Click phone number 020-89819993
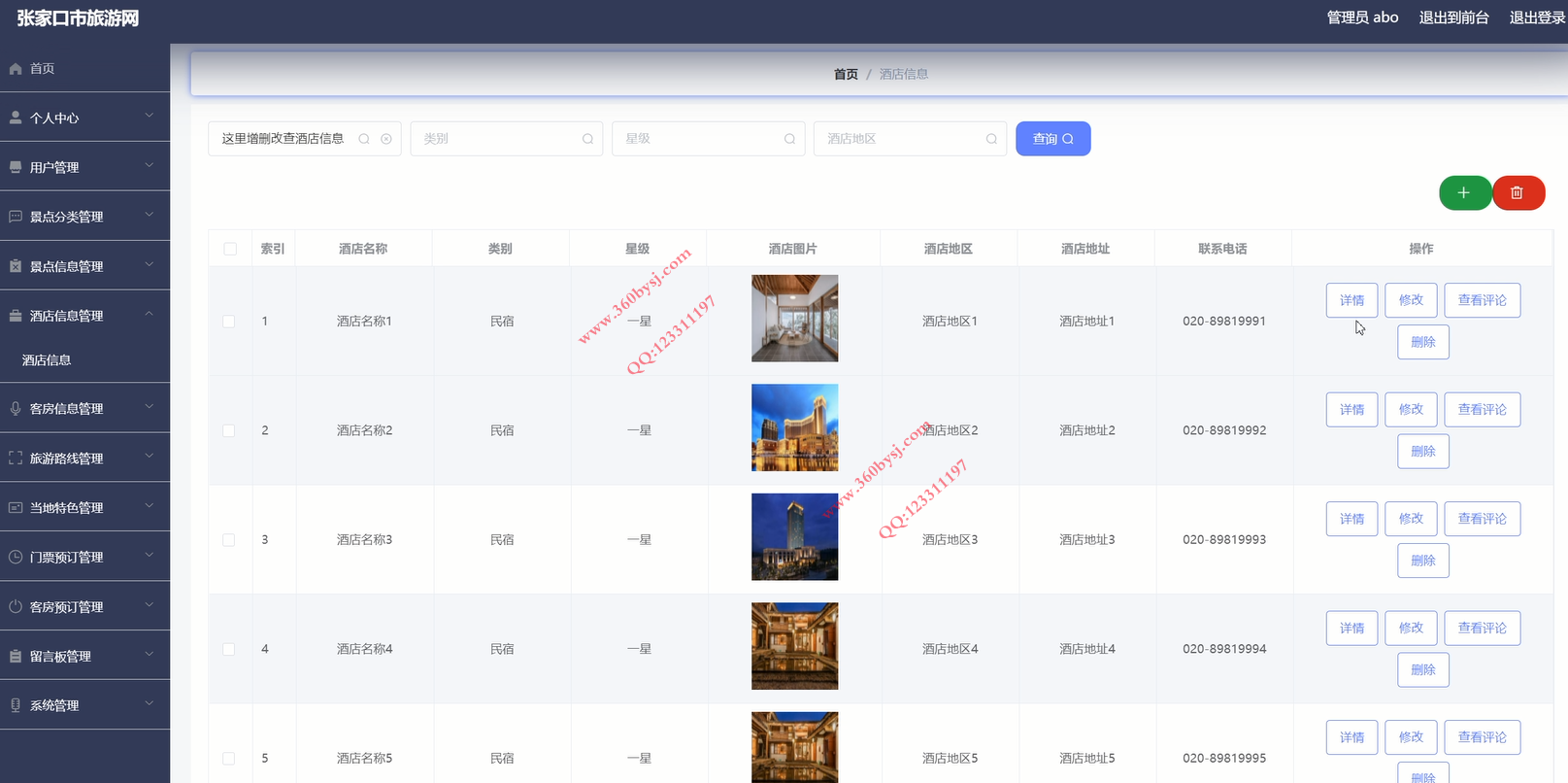The width and height of the screenshot is (1568, 783). click(x=1224, y=540)
